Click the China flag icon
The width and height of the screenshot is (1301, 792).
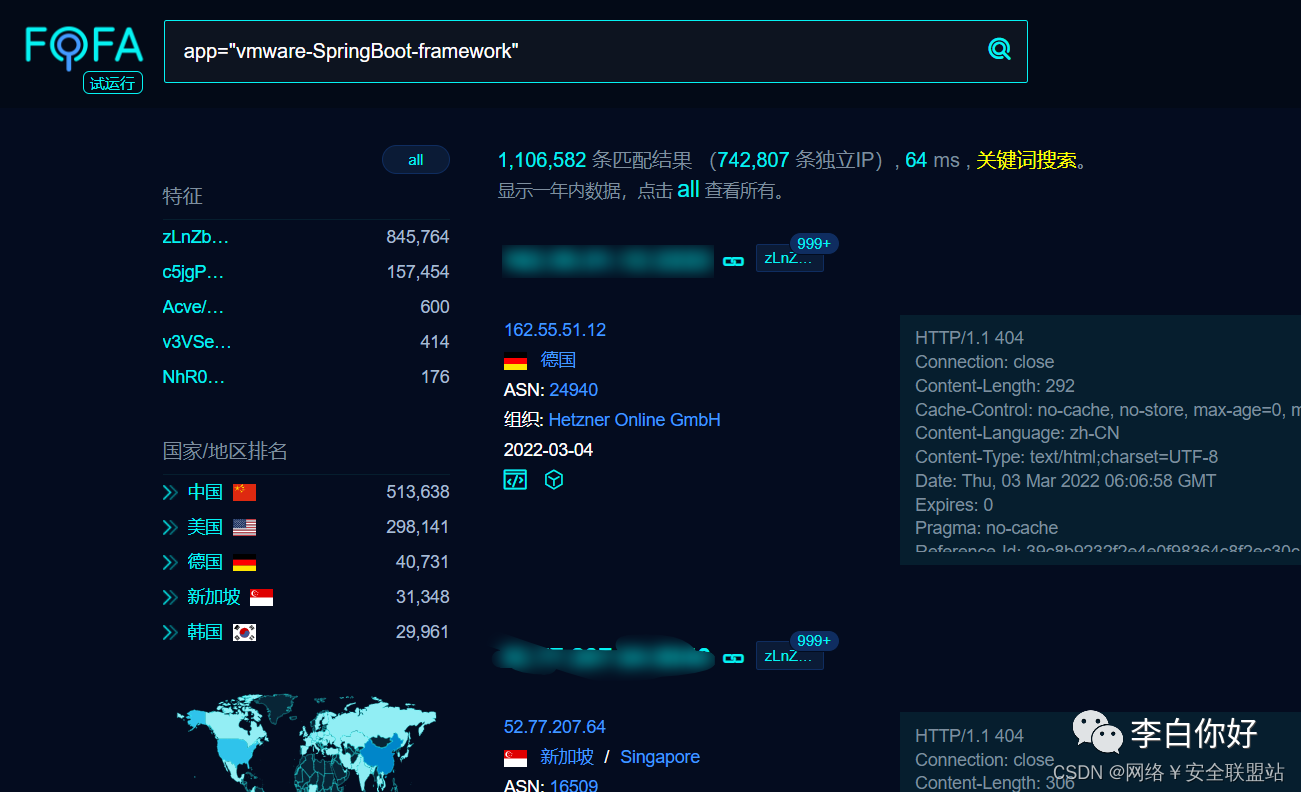coord(245,492)
